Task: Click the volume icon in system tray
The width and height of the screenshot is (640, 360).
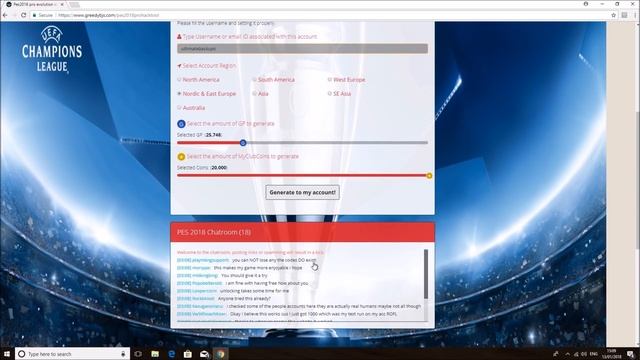Action: pyautogui.click(x=584, y=354)
